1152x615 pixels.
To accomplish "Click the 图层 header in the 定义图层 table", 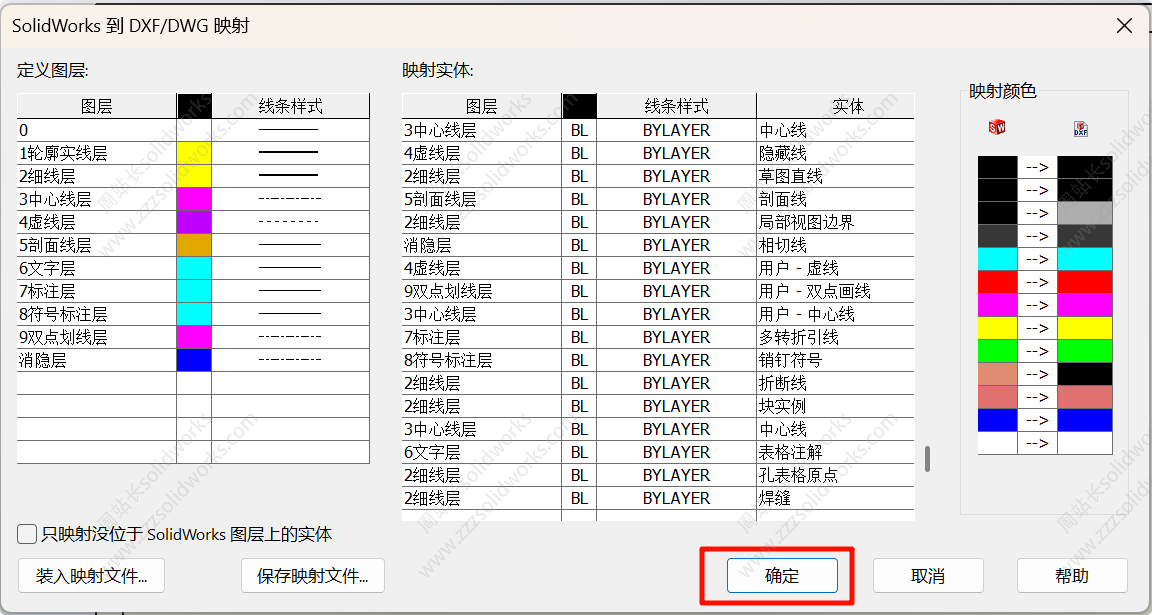I will pyautogui.click(x=96, y=107).
